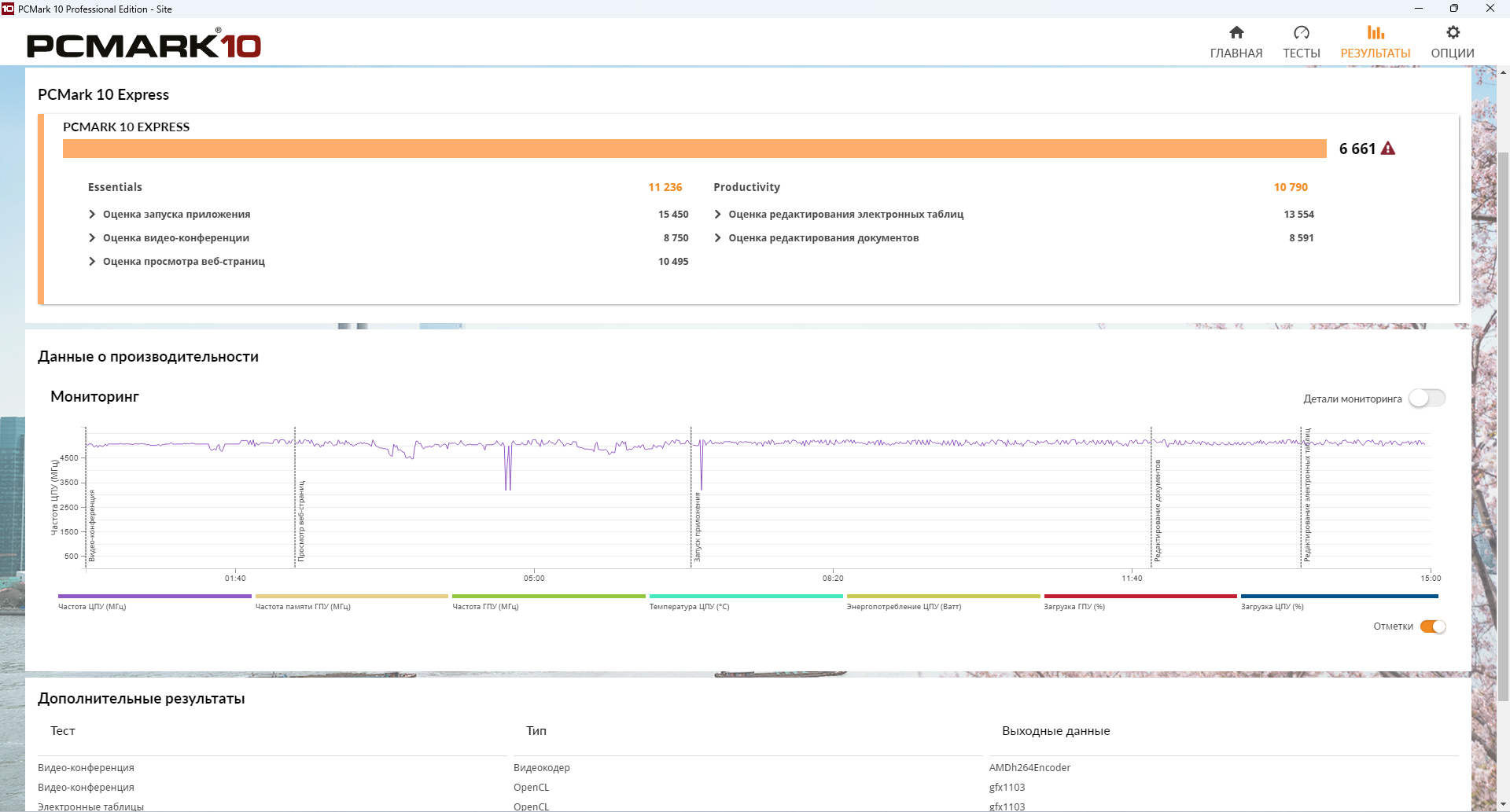Expand Оценка видео-конференции row
This screenshot has width=1510, height=812.
coord(92,238)
